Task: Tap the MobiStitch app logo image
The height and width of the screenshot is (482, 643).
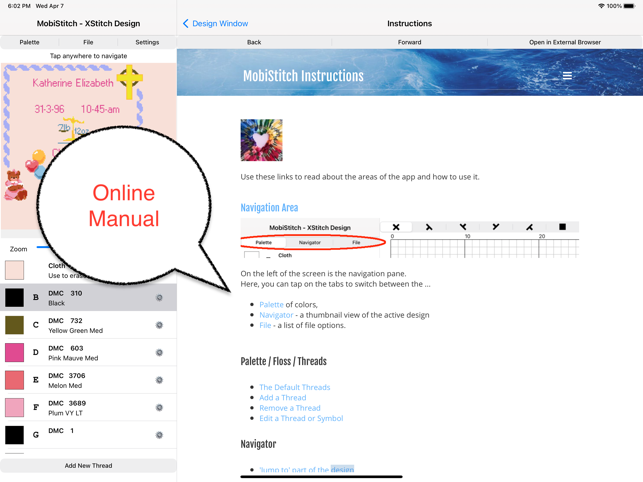Action: [262, 140]
